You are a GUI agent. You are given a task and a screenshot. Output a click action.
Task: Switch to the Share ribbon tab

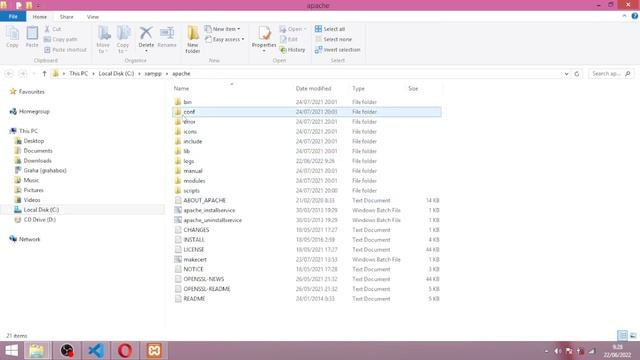pyautogui.click(x=67, y=17)
